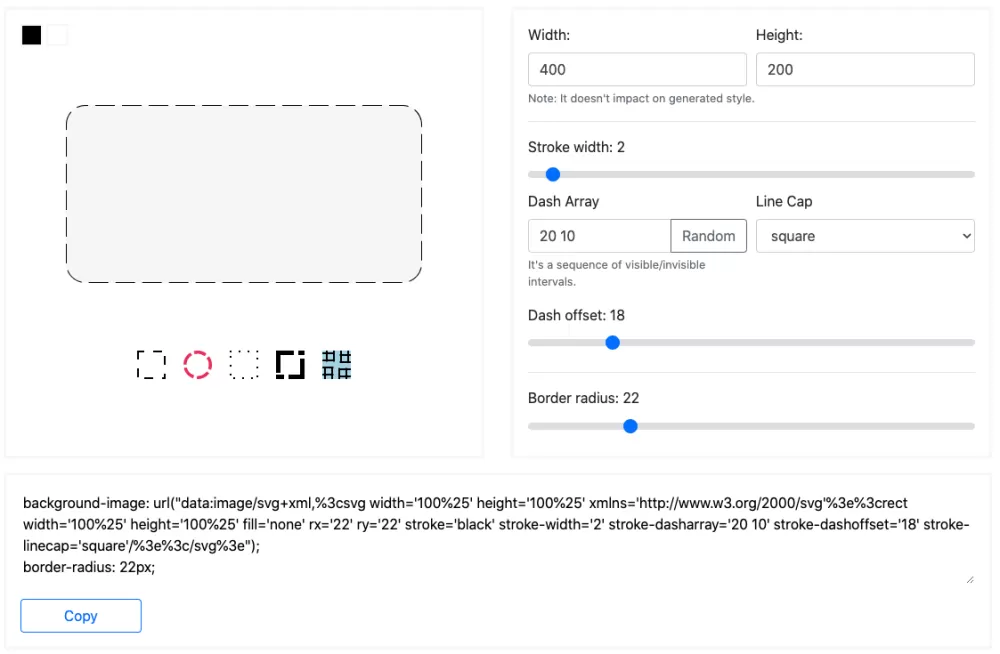This screenshot has height=654, width=1000.
Task: Click the Stroke width slider handle
Action: click(553, 174)
